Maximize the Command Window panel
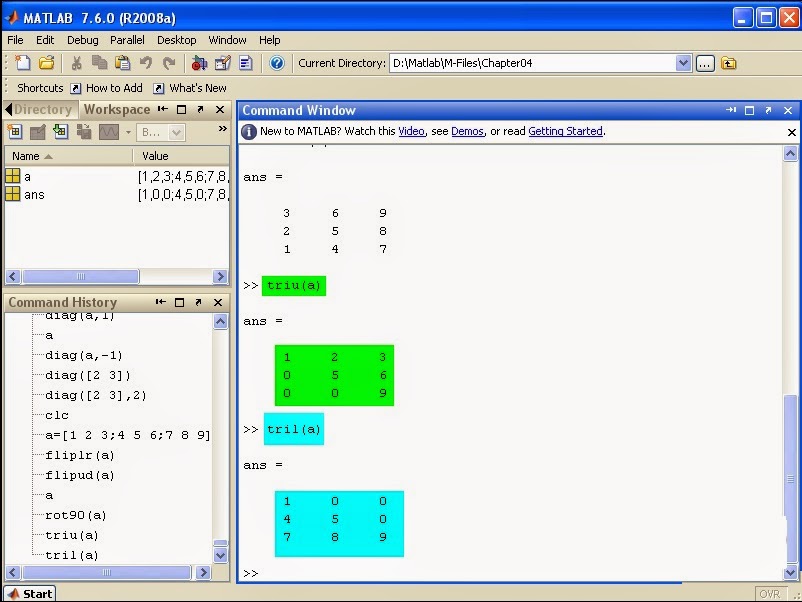This screenshot has height=602, width=802. [749, 110]
